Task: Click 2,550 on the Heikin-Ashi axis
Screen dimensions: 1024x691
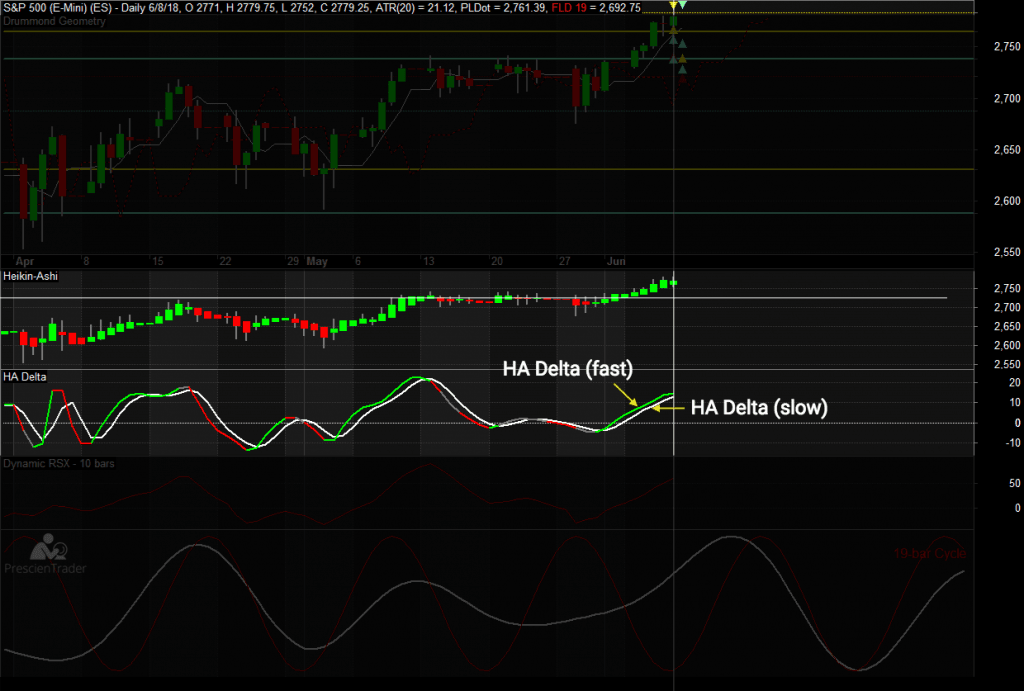Action: pos(1007,364)
